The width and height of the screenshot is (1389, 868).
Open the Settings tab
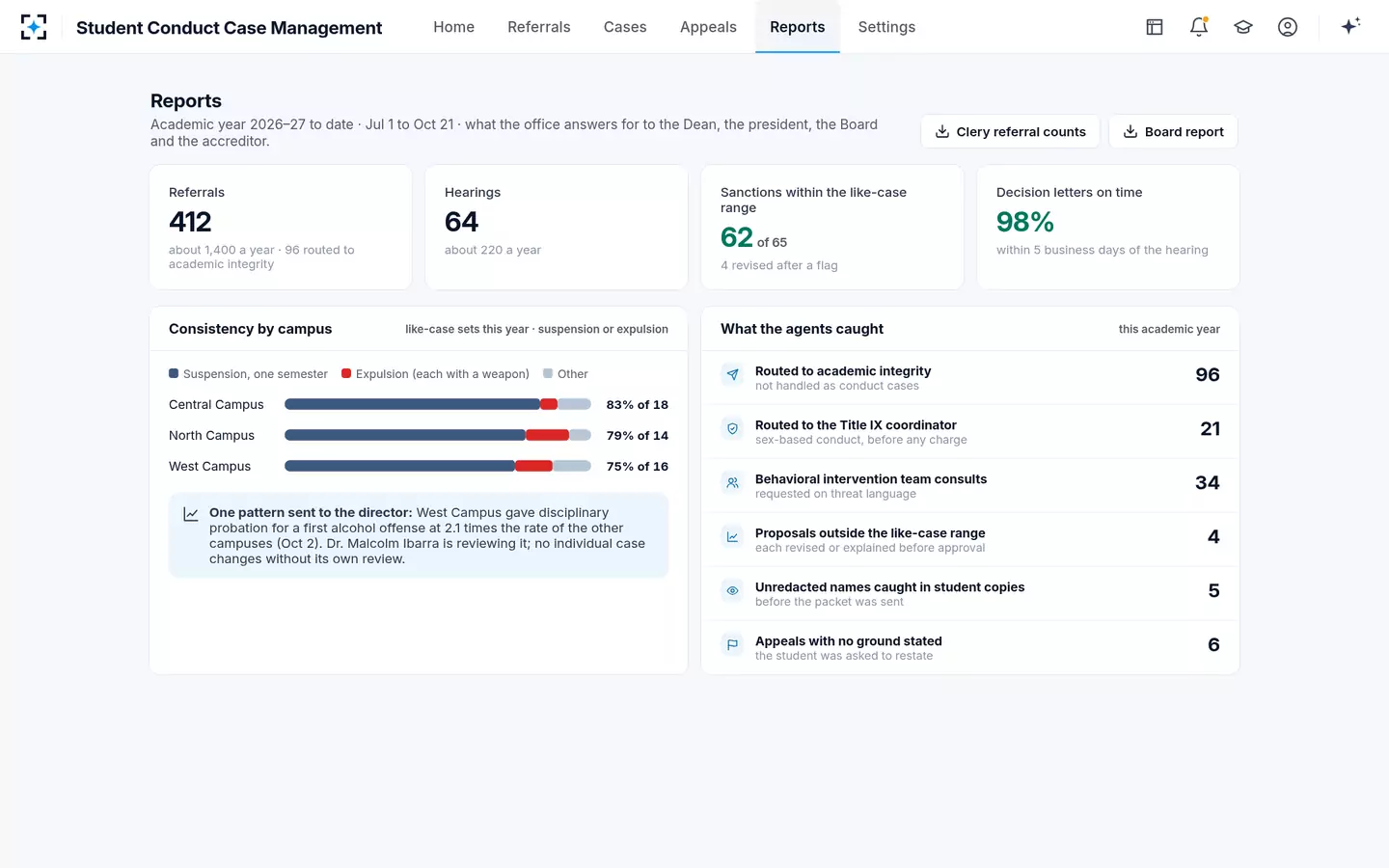pyautogui.click(x=886, y=27)
